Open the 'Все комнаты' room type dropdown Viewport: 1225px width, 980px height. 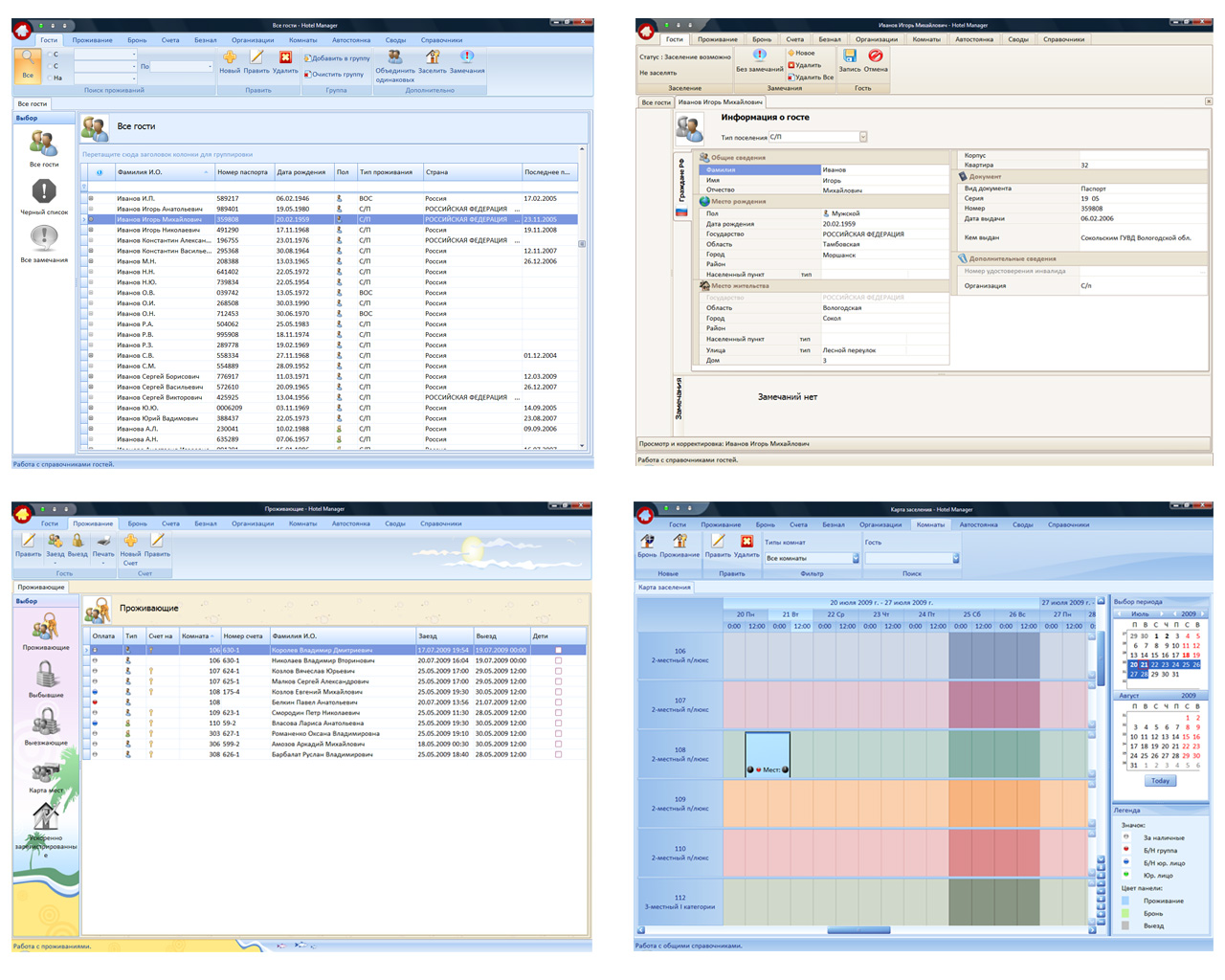[x=856, y=558]
